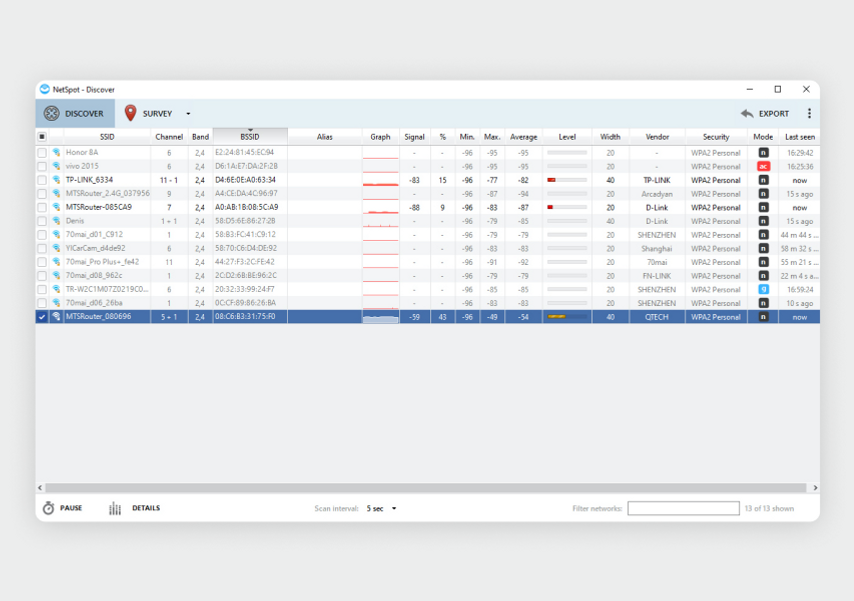The height and width of the screenshot is (601, 854).
Task: Check the MTSRouter-085CA9 checkbox
Action: 42,207
